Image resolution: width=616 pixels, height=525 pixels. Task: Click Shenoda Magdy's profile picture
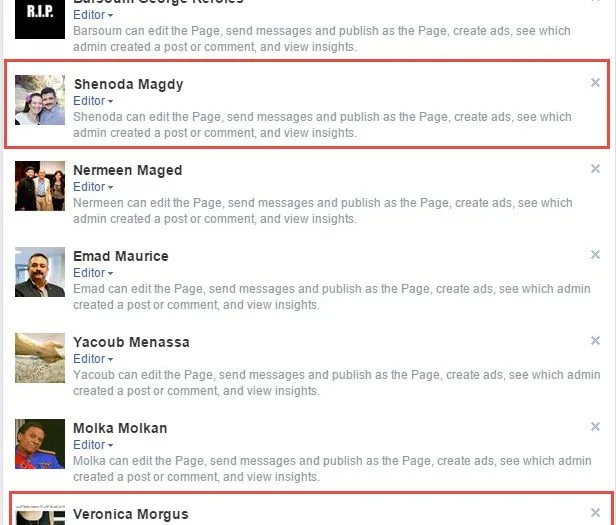pyautogui.click(x=40, y=101)
